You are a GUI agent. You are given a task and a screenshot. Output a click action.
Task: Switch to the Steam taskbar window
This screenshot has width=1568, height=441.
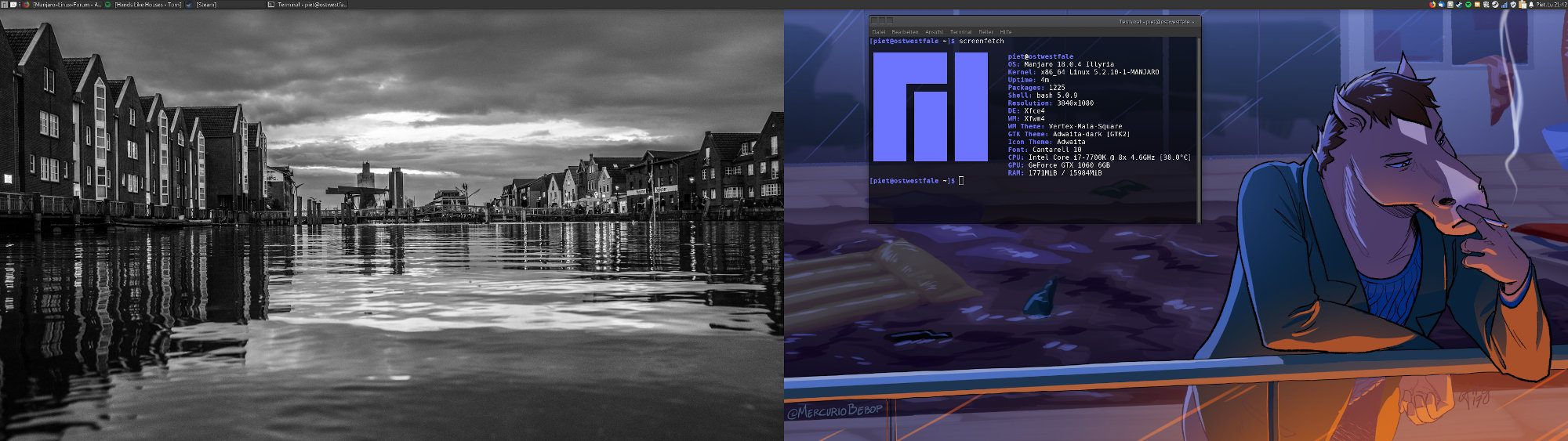(x=205, y=5)
